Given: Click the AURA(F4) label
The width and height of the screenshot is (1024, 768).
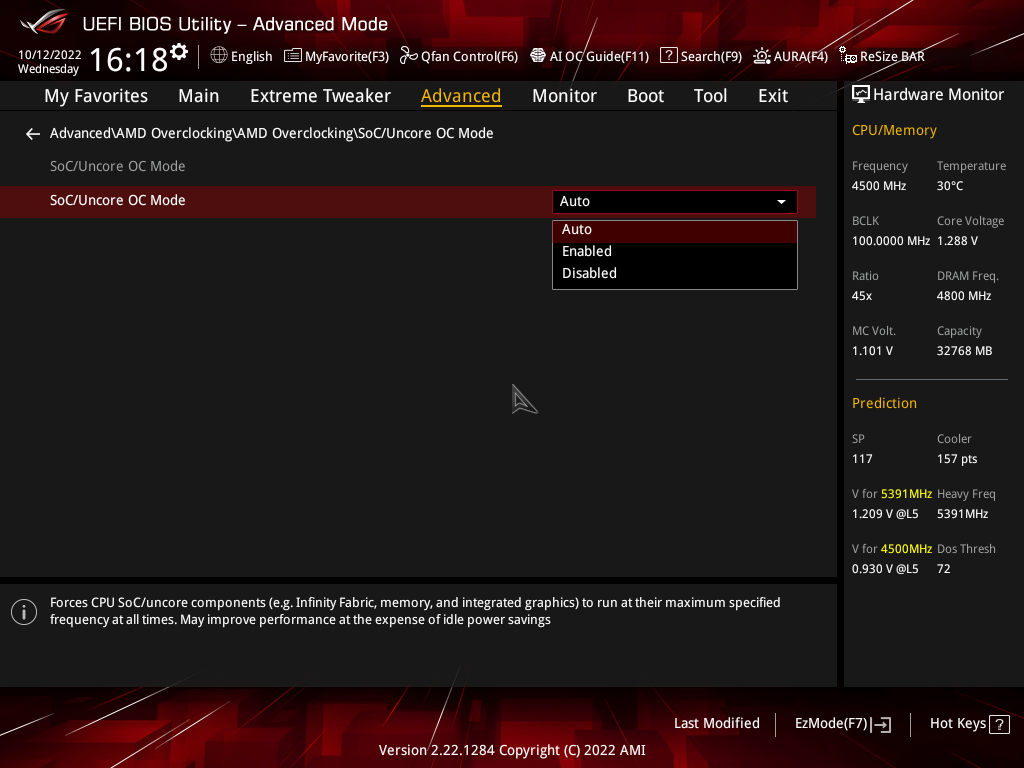Looking at the screenshot, I should click(801, 57).
